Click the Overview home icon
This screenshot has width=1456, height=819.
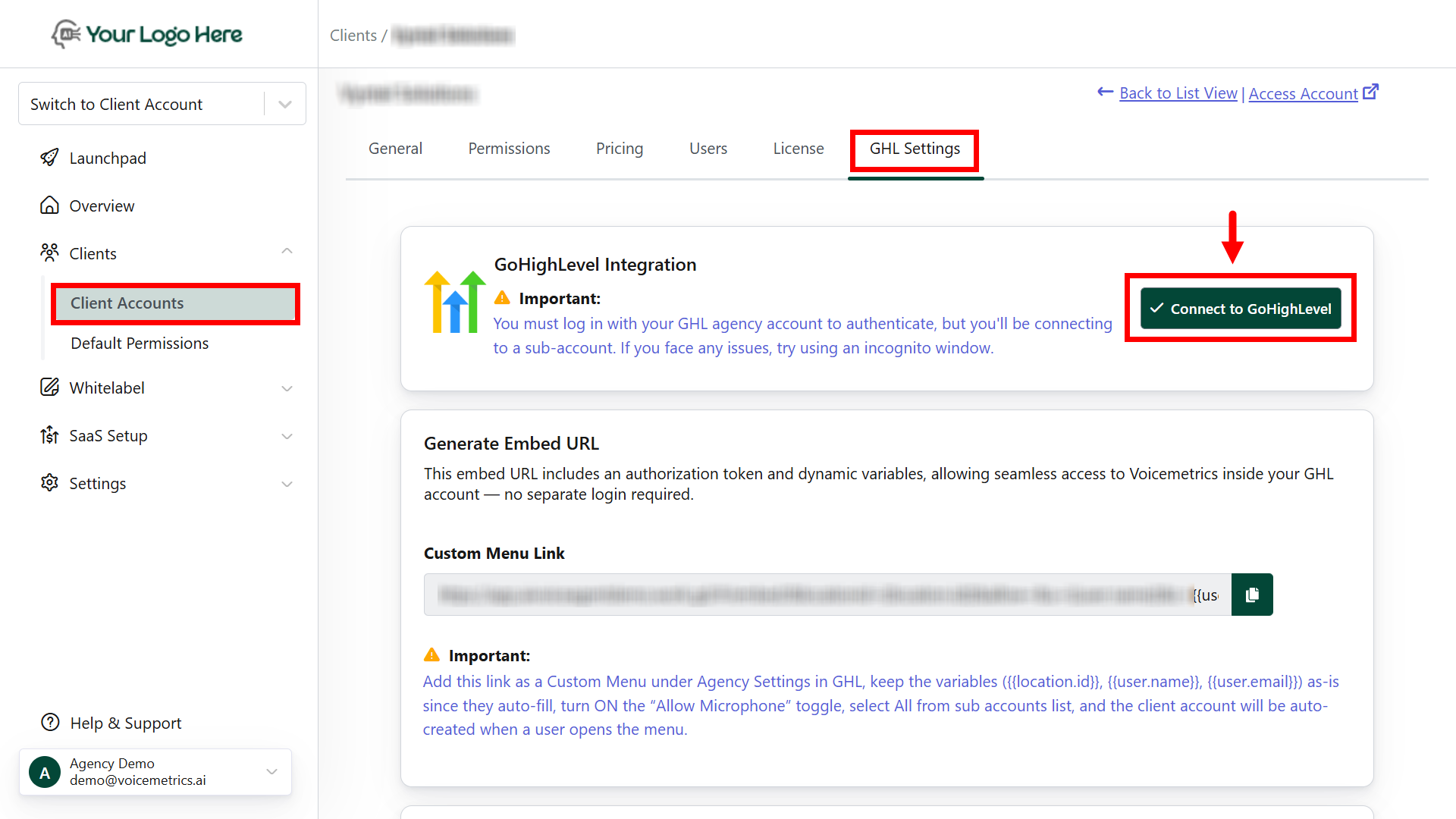coord(49,206)
